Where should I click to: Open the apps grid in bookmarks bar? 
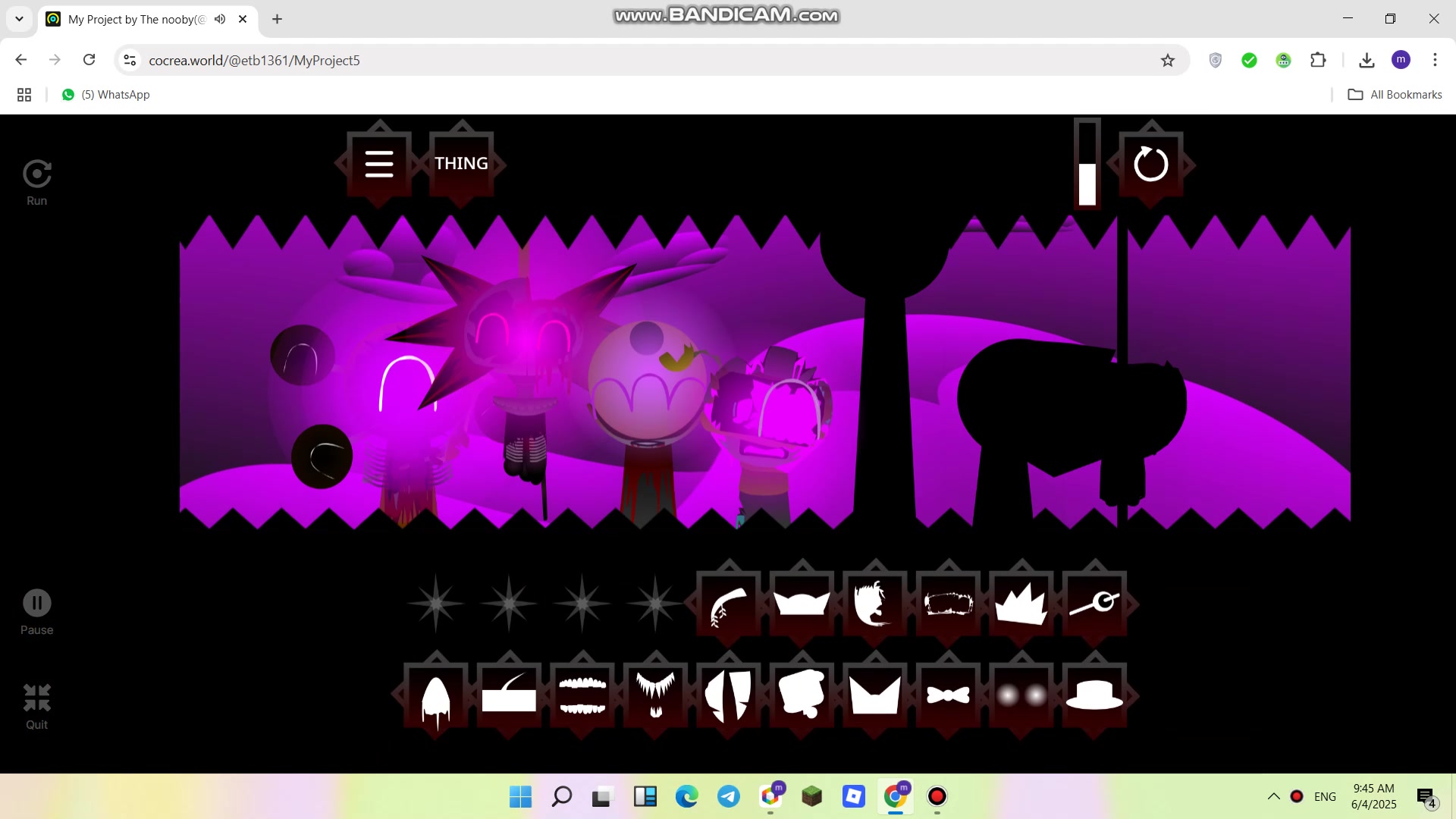coord(24,95)
